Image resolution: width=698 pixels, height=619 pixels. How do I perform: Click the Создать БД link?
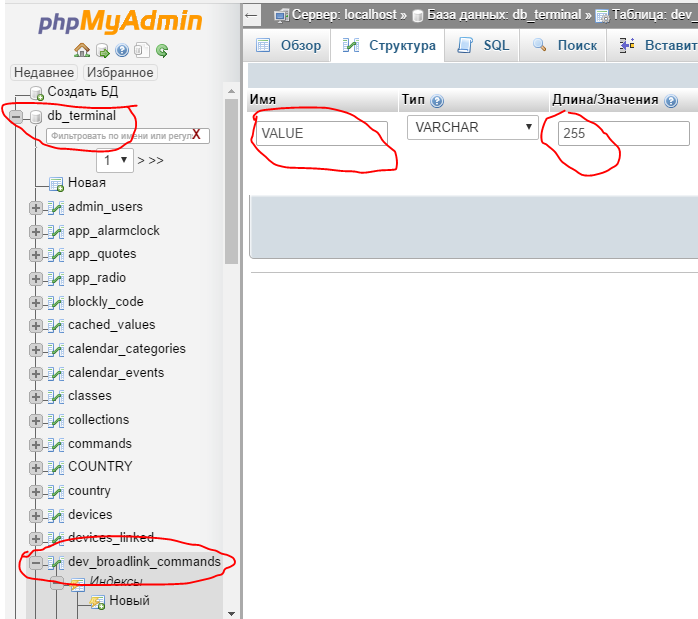pyautogui.click(x=83, y=92)
